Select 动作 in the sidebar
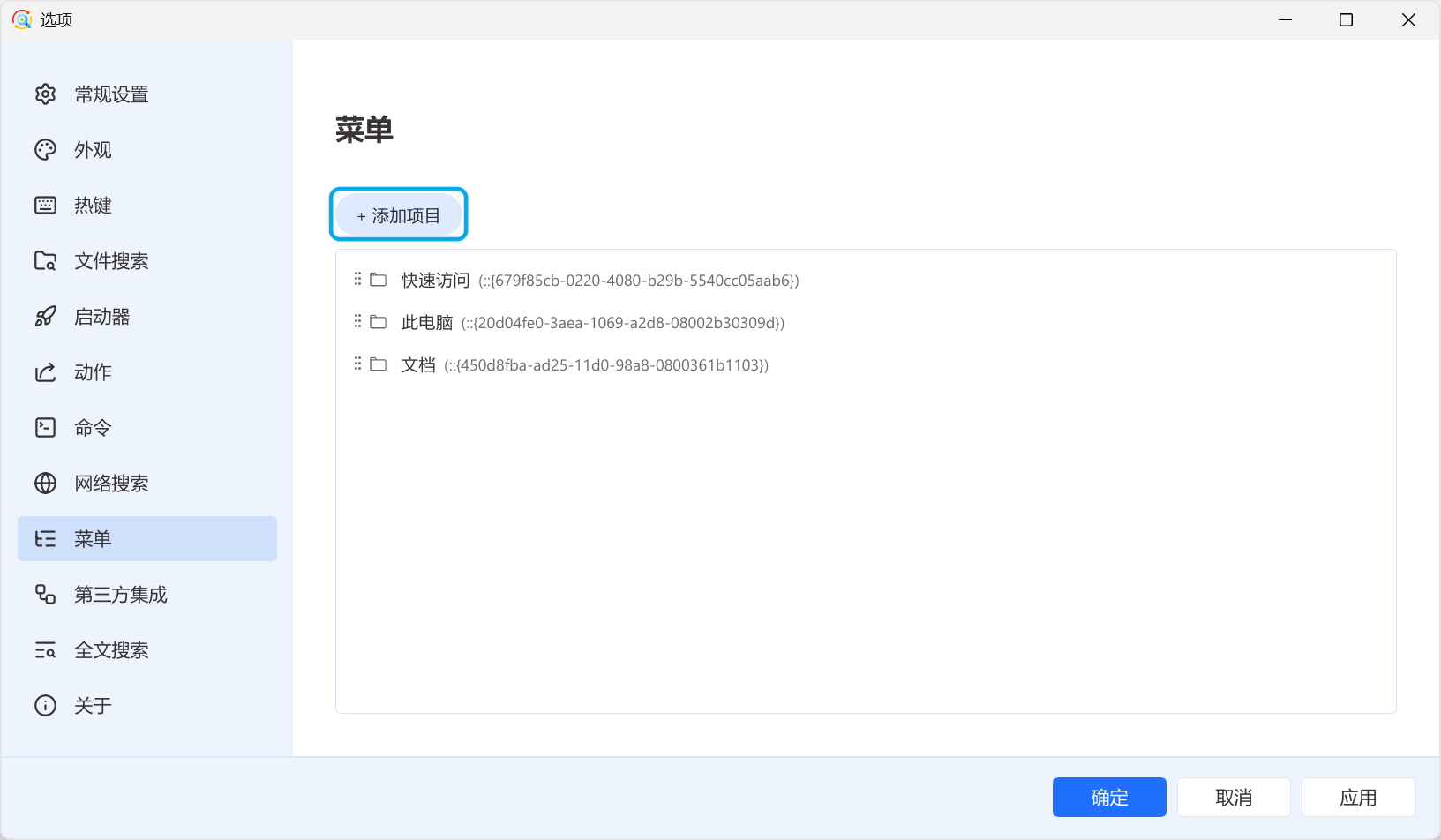 click(x=147, y=372)
